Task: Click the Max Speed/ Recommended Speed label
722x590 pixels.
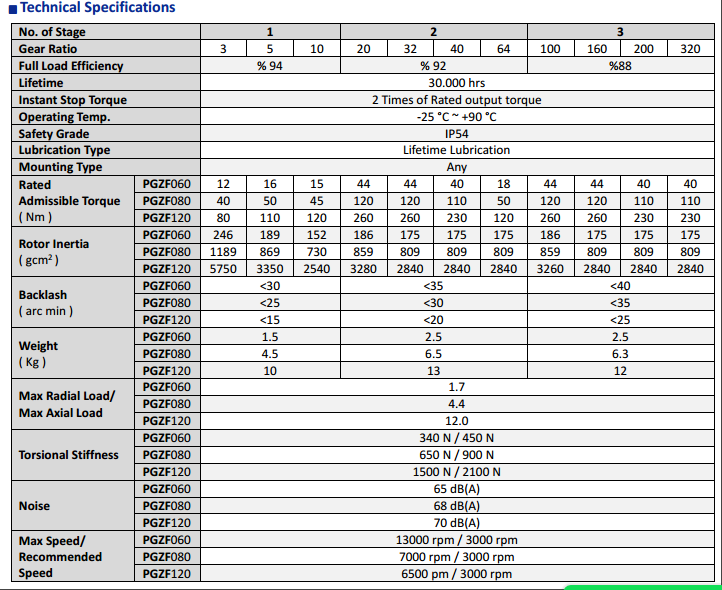Action: click(60, 557)
